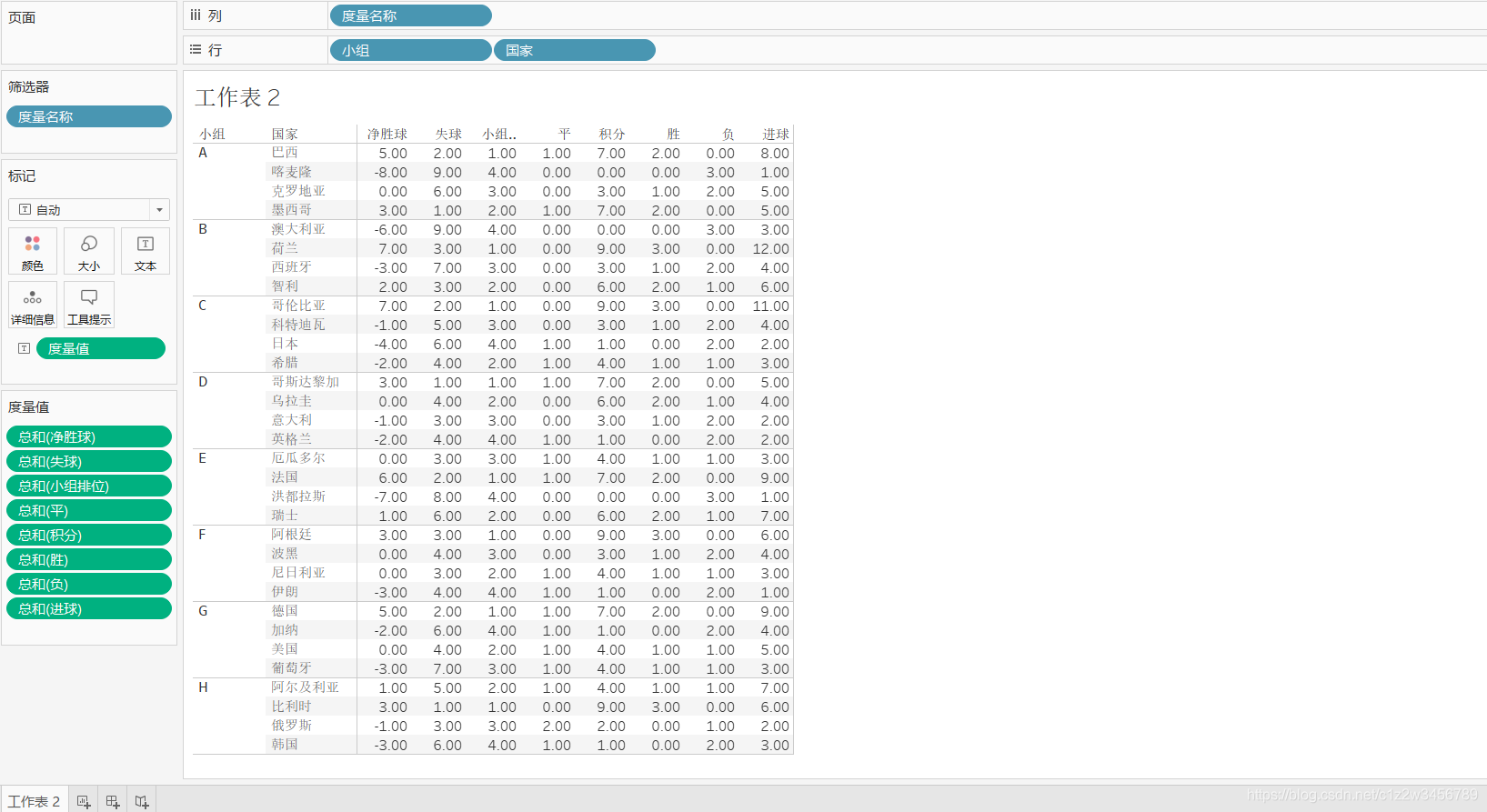Add a new story icon

tap(142, 801)
